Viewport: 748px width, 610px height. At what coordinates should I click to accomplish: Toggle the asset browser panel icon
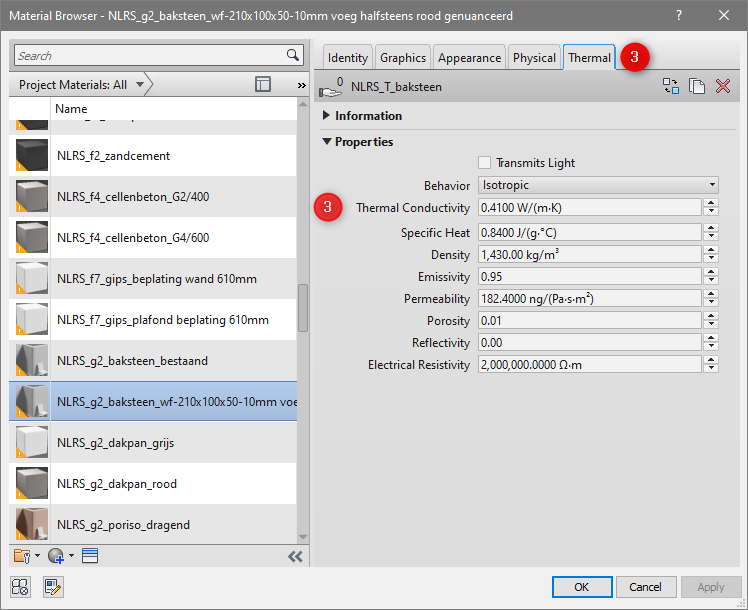[89, 556]
